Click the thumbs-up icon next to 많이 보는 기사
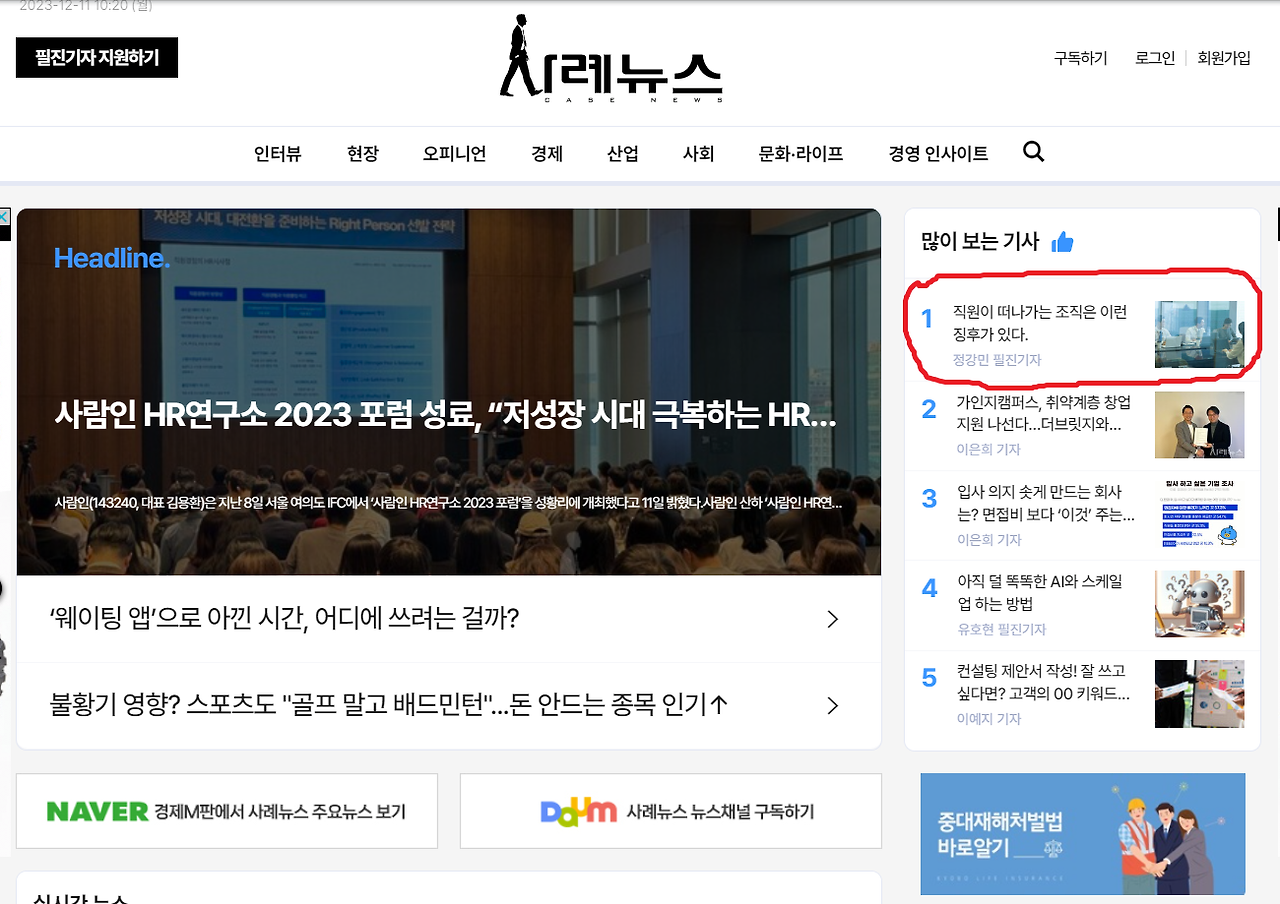This screenshot has width=1280, height=904. (1062, 241)
